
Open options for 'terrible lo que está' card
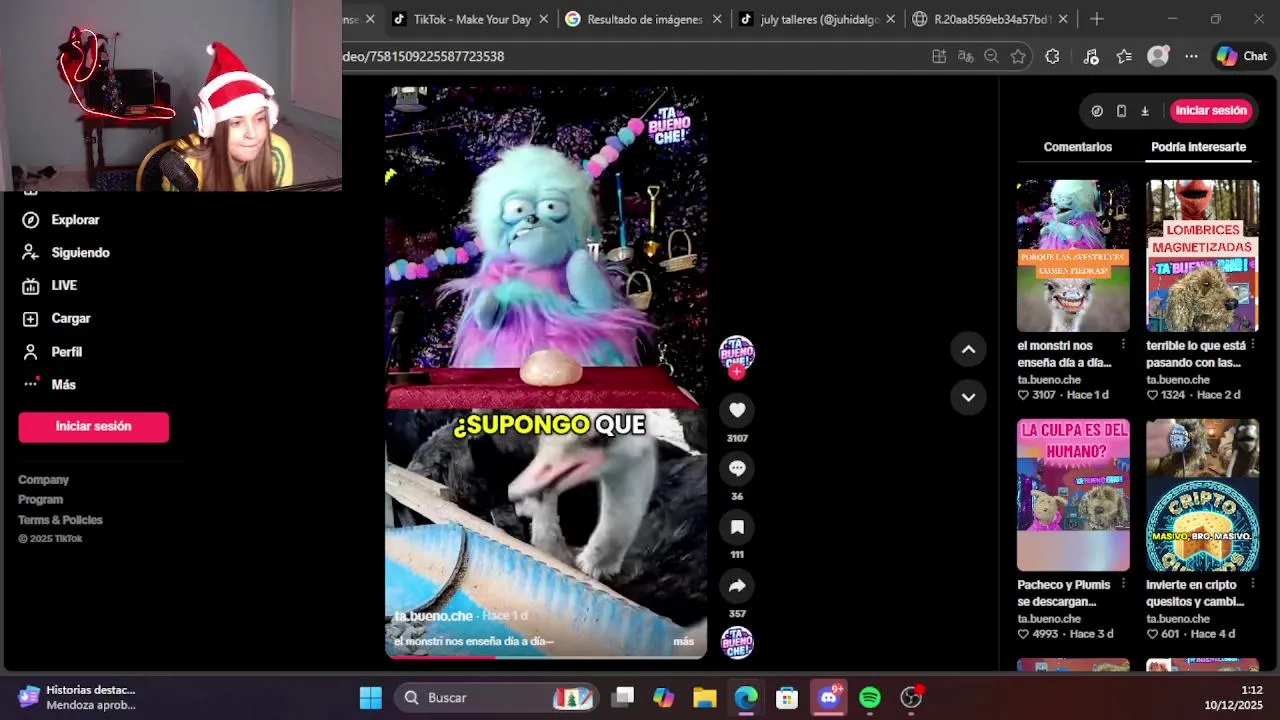point(1252,345)
